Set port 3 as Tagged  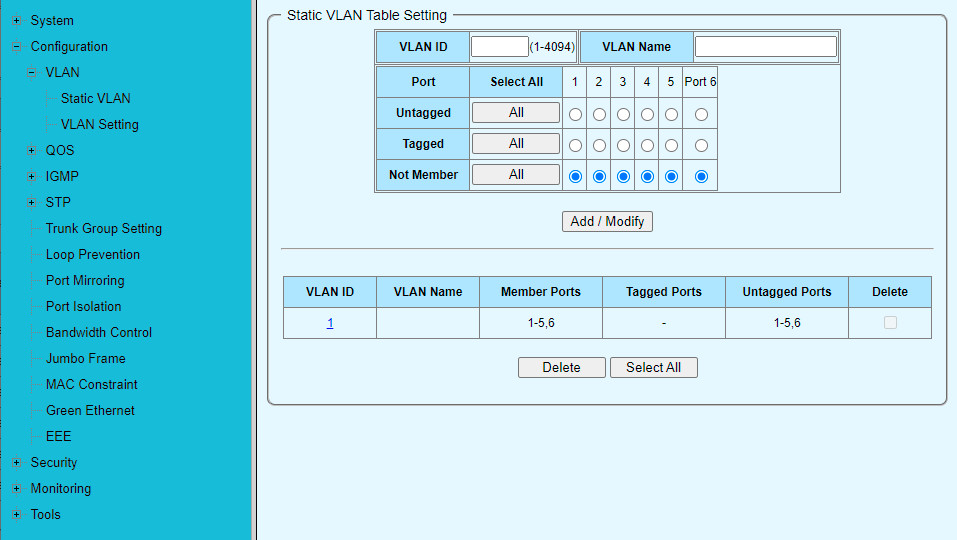tap(623, 146)
